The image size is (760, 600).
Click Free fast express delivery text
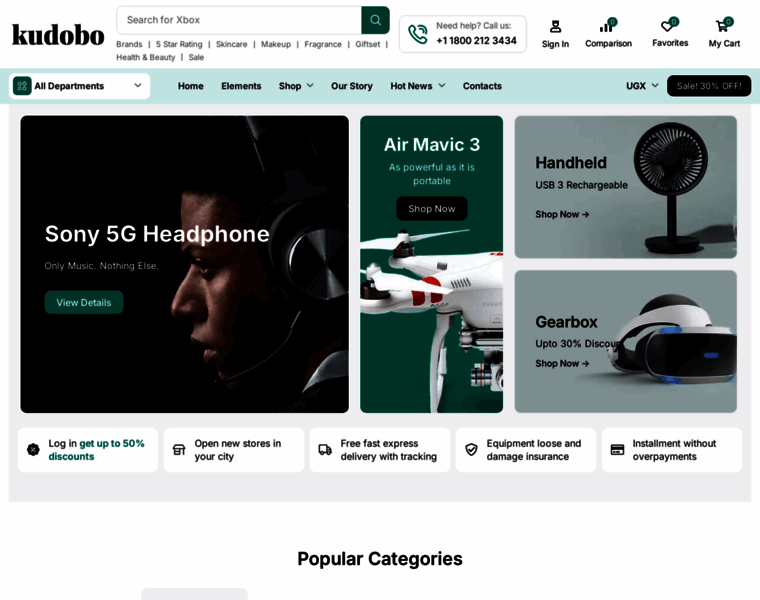(389, 450)
